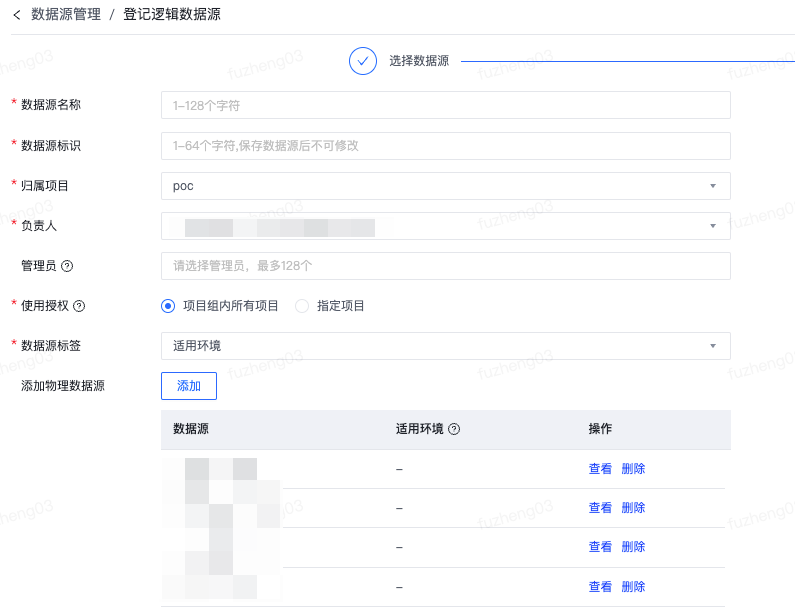Click the back arrow beside 数据源管理
This screenshot has height=611, width=795.
pos(17,15)
